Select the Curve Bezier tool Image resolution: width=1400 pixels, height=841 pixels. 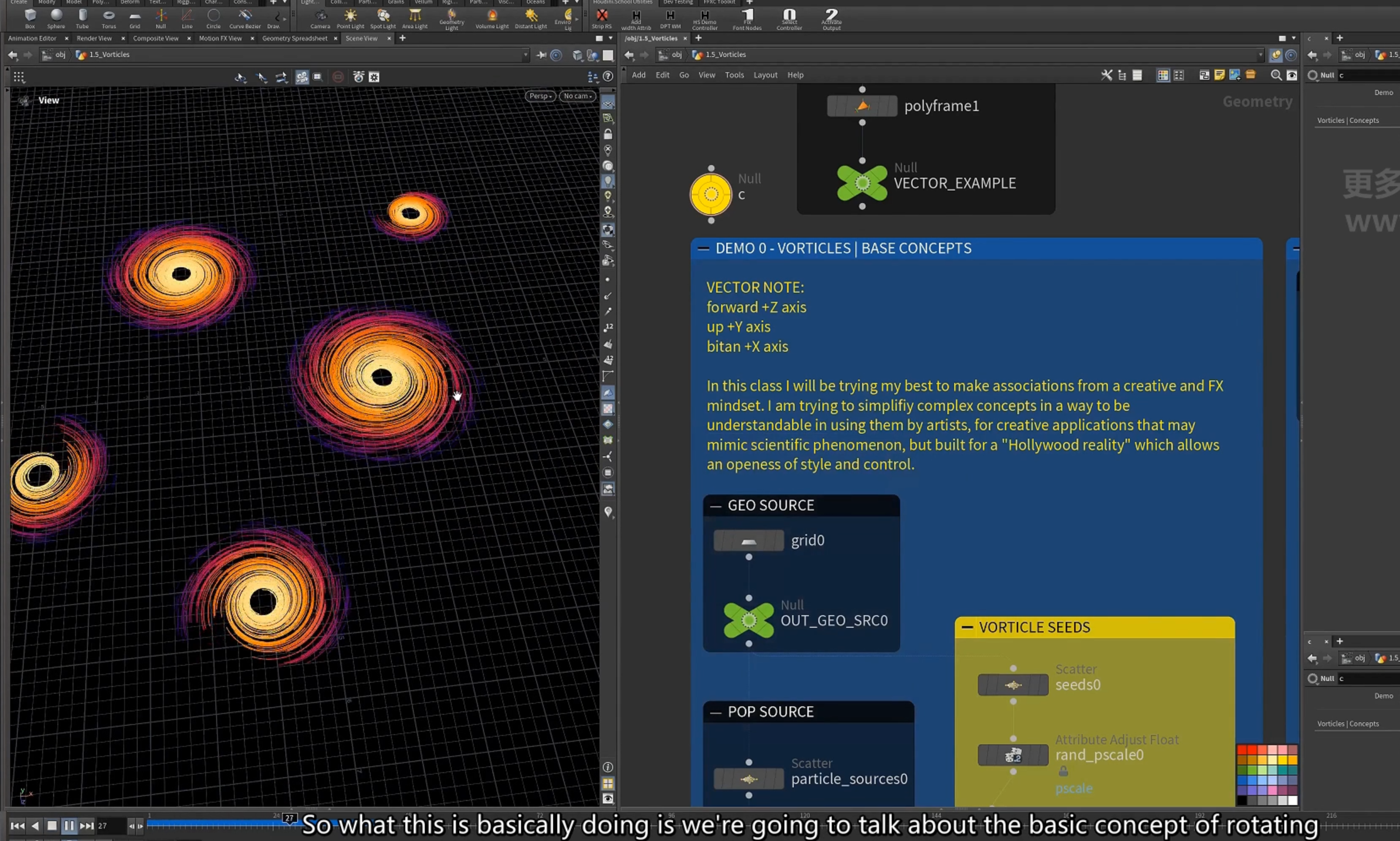click(x=245, y=18)
